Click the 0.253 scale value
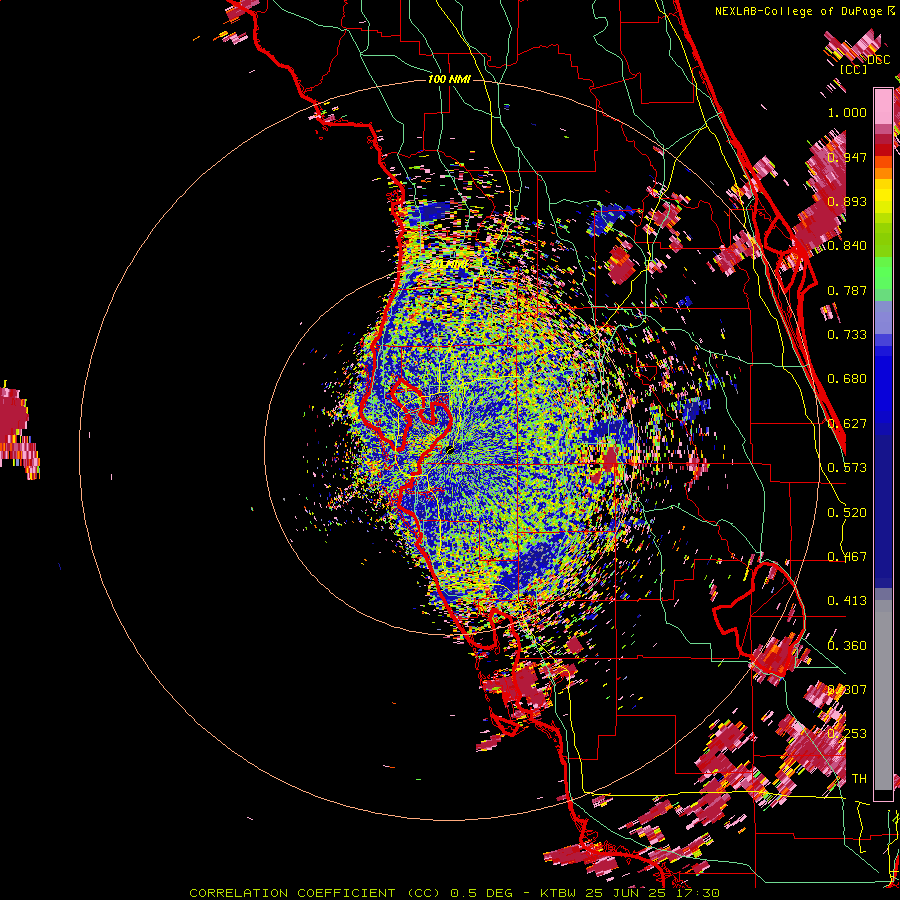This screenshot has width=900, height=900. pyautogui.click(x=847, y=734)
